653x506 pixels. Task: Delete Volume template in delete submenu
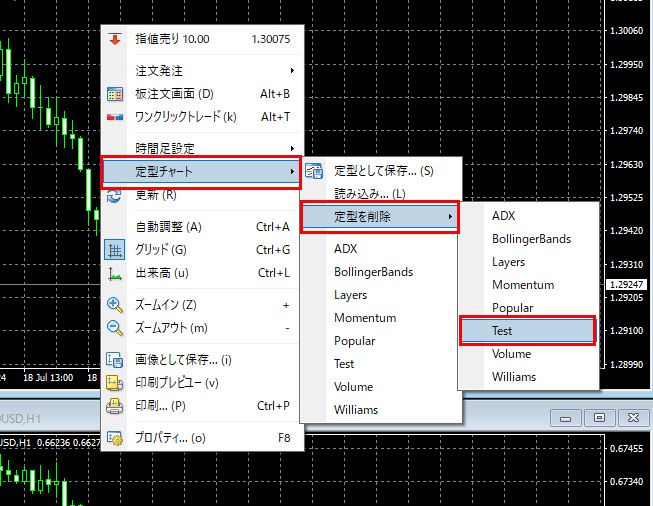pos(528,354)
